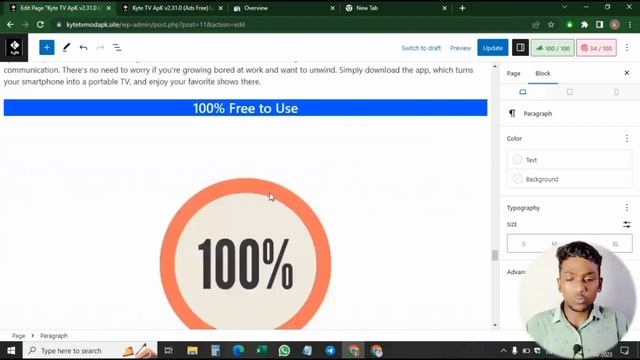Open a new browser tab
This screenshot has height=360, width=640.
tap(462, 8)
